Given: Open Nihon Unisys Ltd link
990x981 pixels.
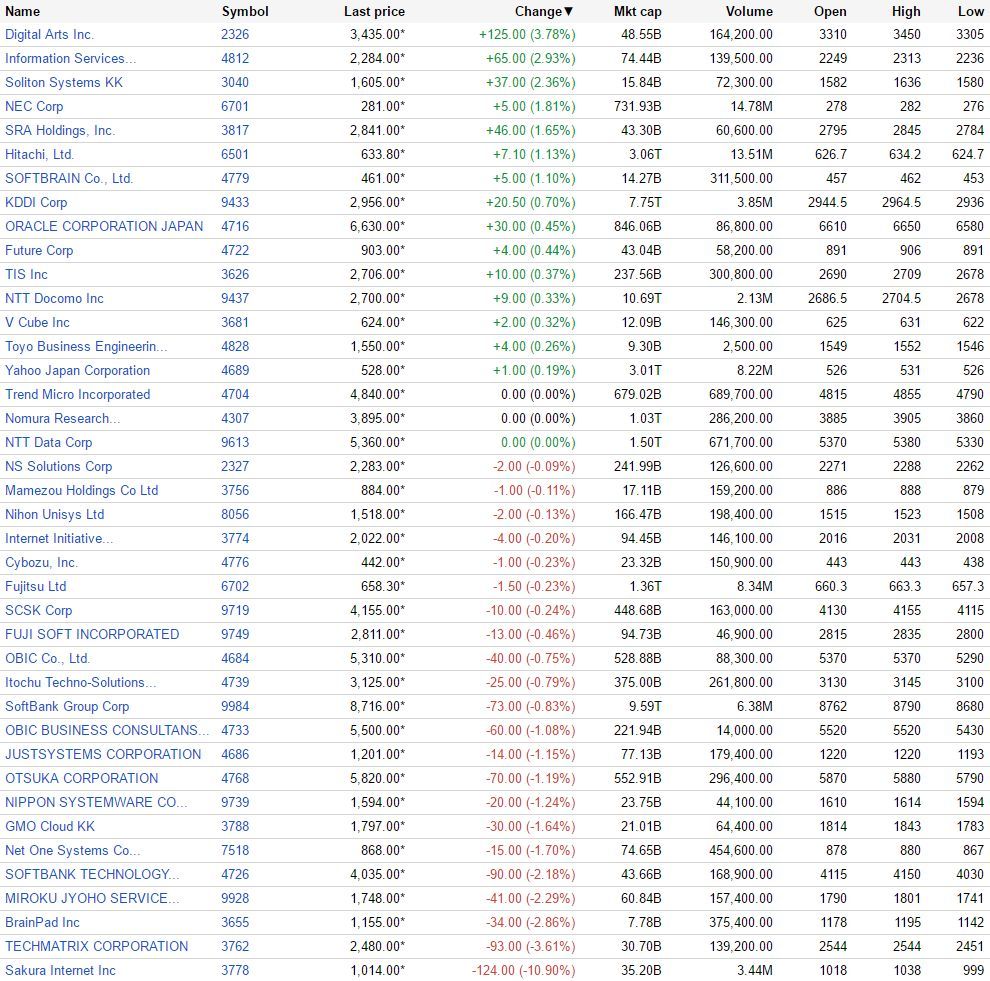Looking at the screenshot, I should pos(54,514).
